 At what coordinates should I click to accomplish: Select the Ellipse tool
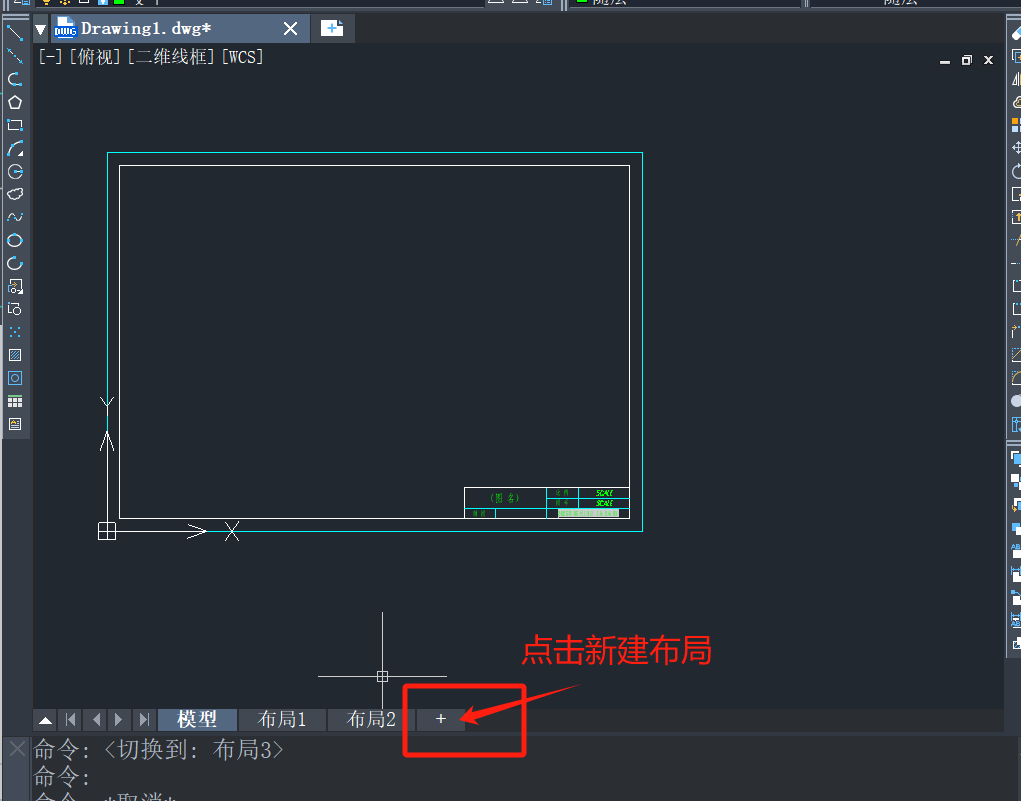tap(15, 240)
